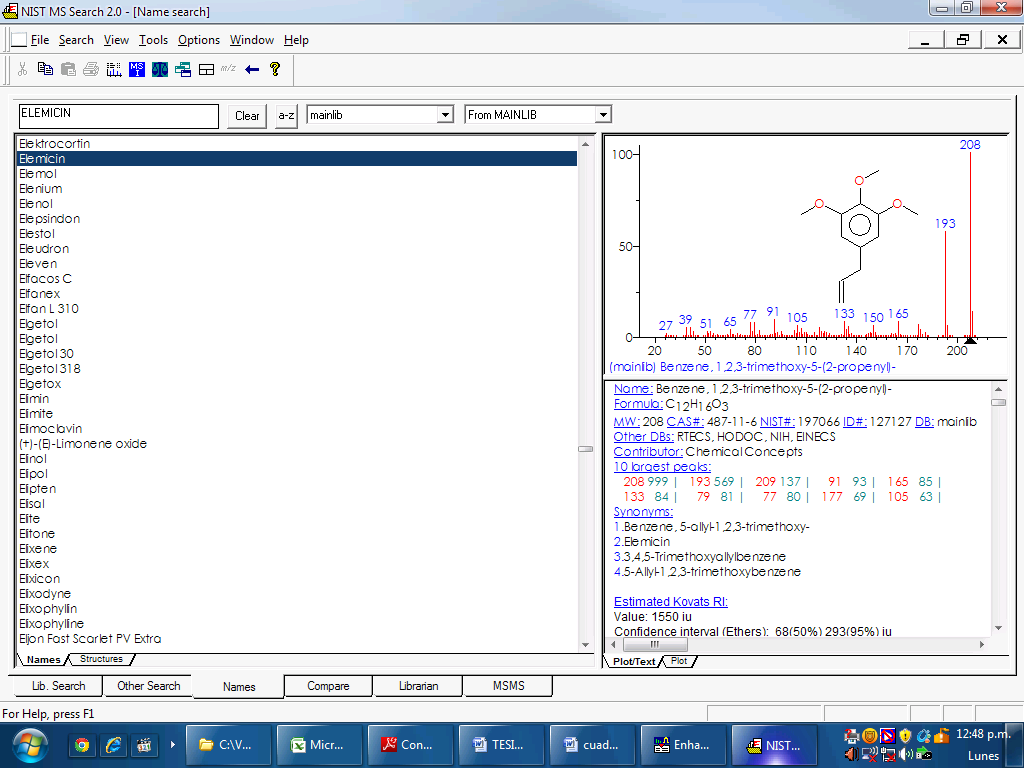Select Elektrocortin in the names list

tap(54, 144)
